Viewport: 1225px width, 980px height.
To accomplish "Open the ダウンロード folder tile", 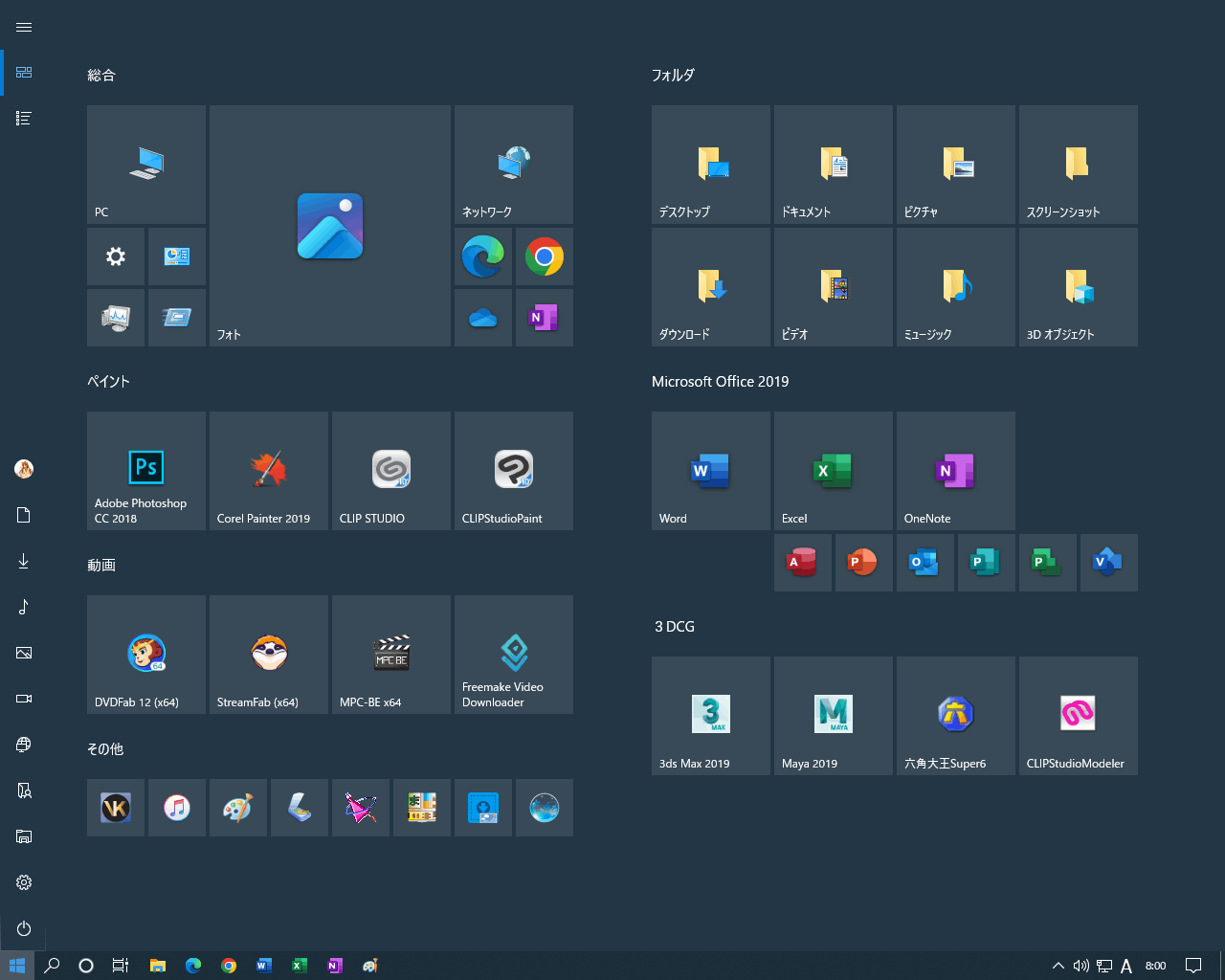I will point(711,287).
